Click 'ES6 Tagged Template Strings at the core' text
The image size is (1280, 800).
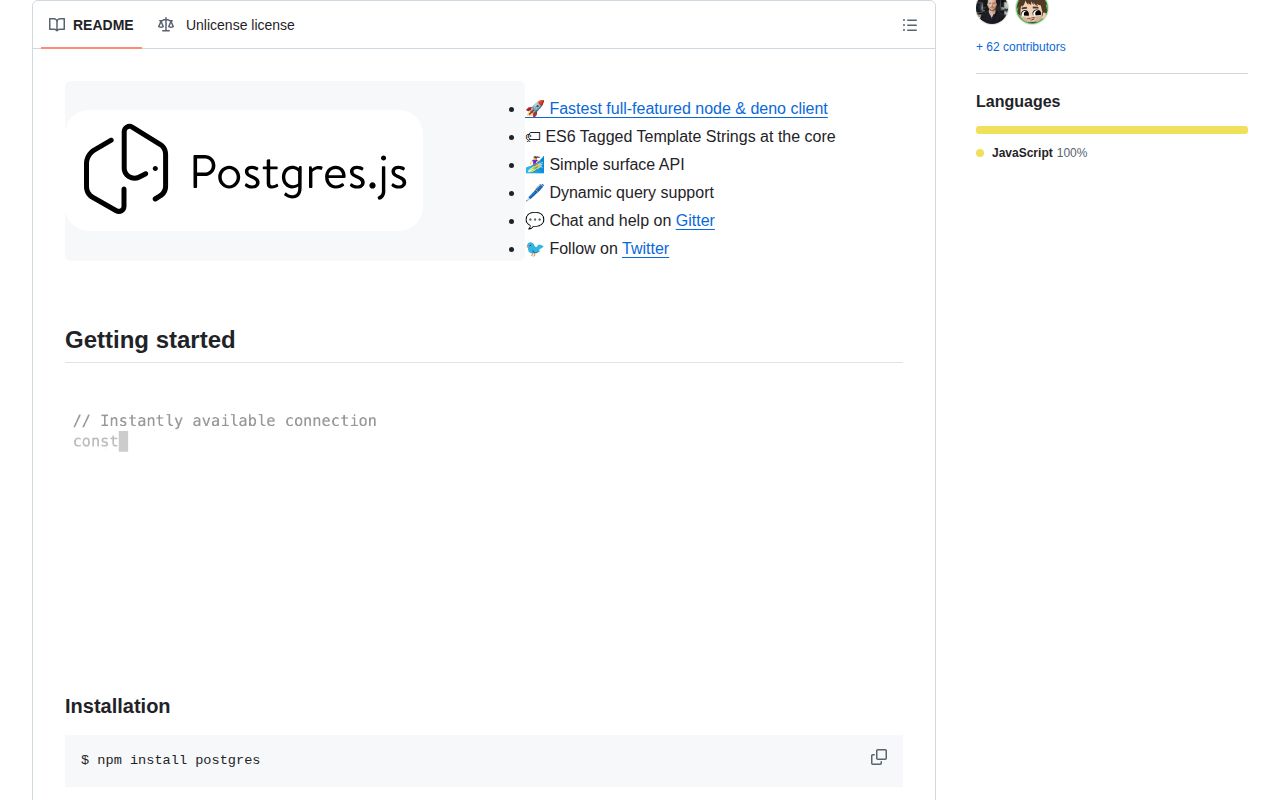(x=690, y=136)
